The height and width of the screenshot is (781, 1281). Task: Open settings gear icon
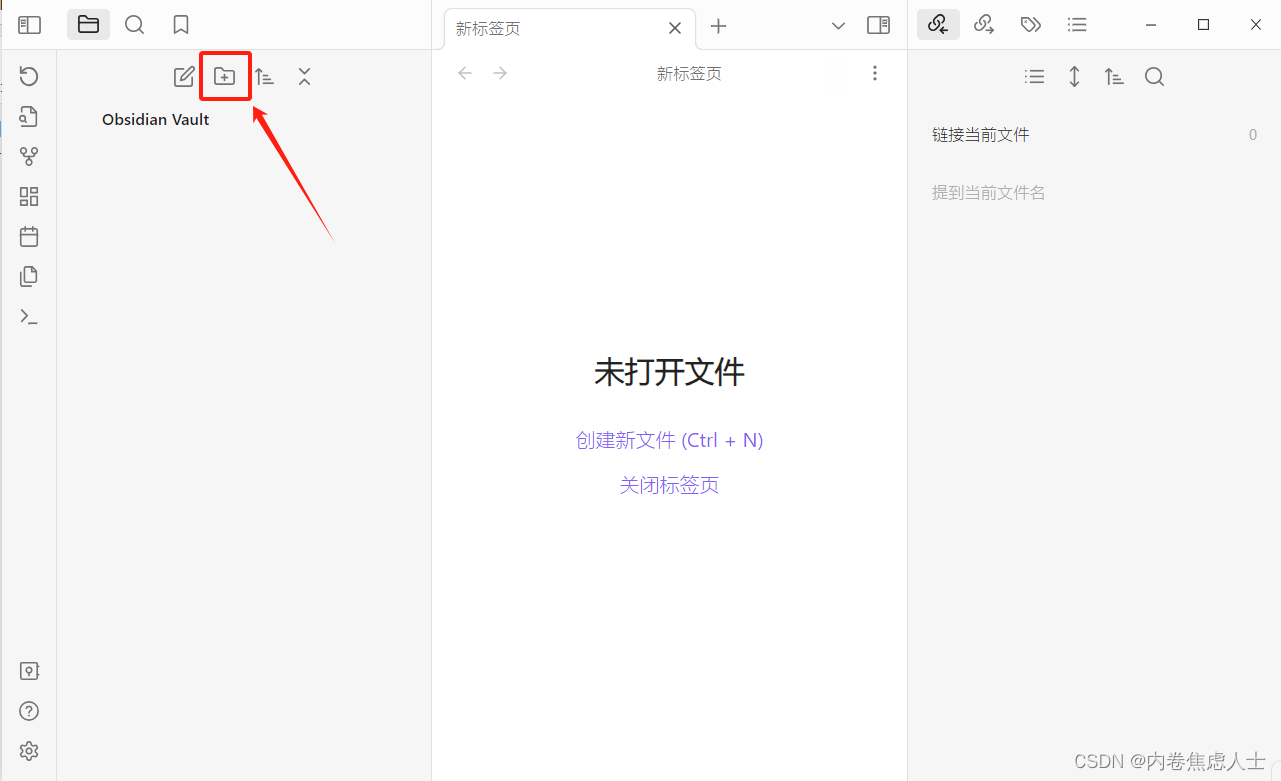(29, 751)
